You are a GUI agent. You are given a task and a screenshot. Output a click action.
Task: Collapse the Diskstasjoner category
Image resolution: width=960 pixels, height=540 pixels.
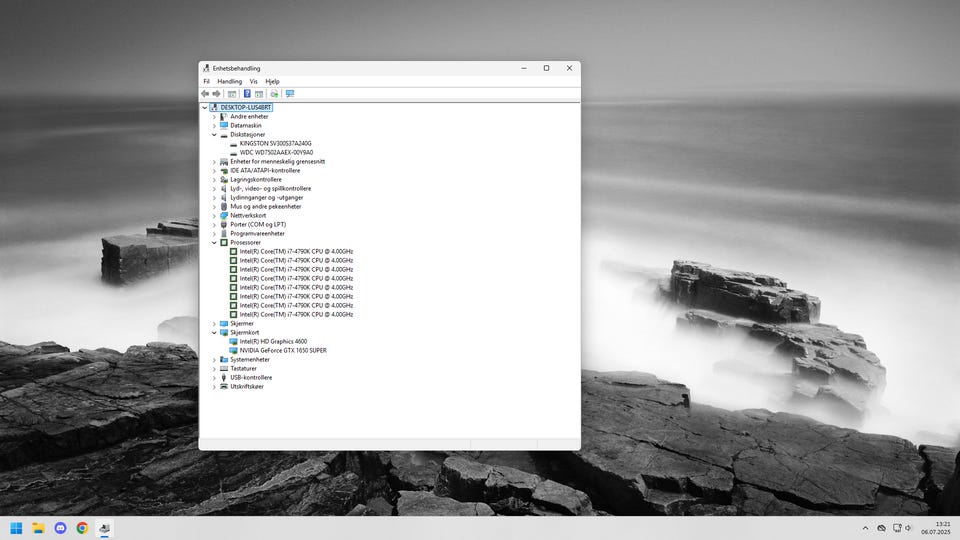(213, 135)
